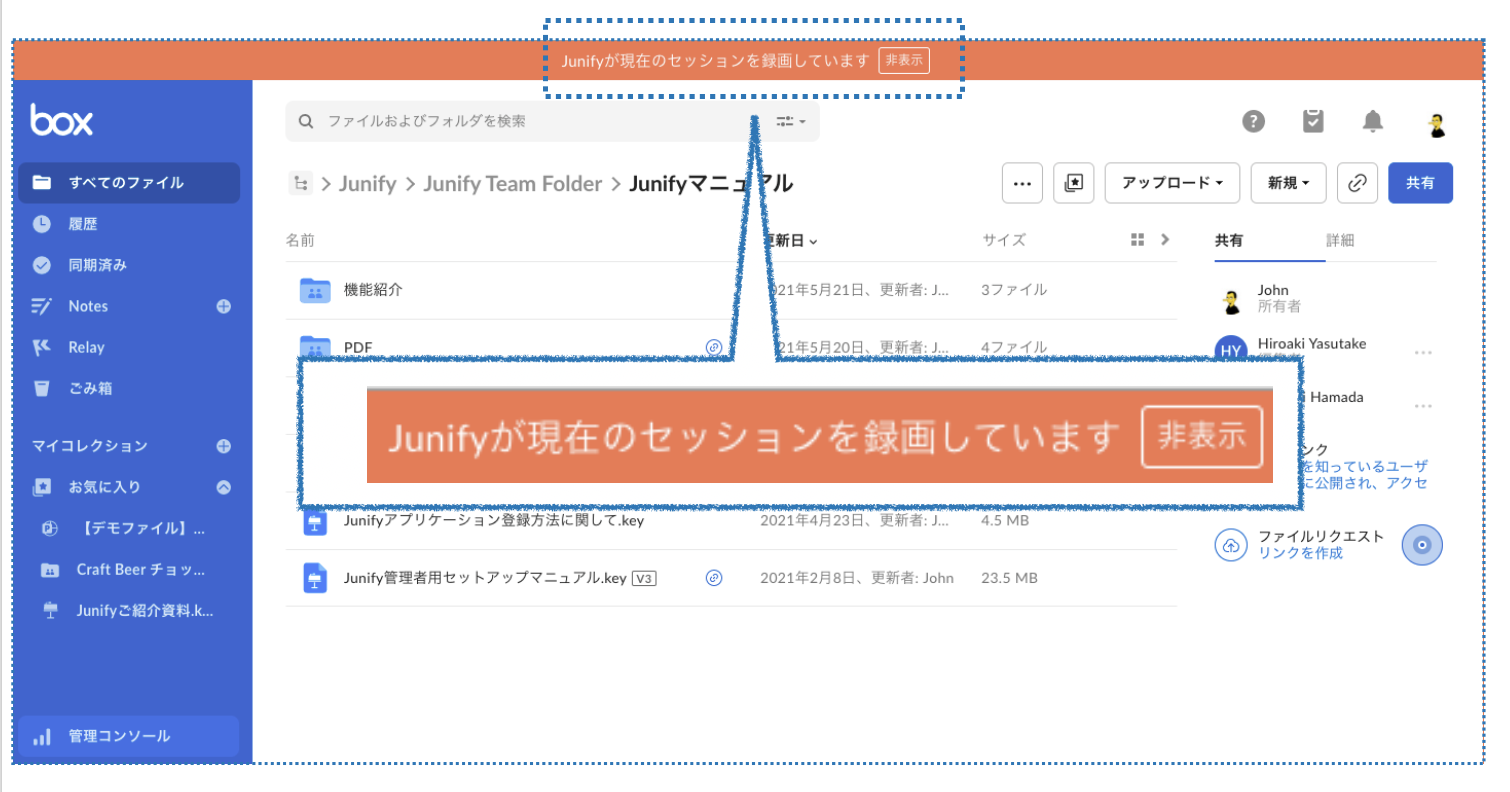Image resolution: width=1510 pixels, height=792 pixels.
Task: Switch to grid view icon
Action: pos(1137,240)
